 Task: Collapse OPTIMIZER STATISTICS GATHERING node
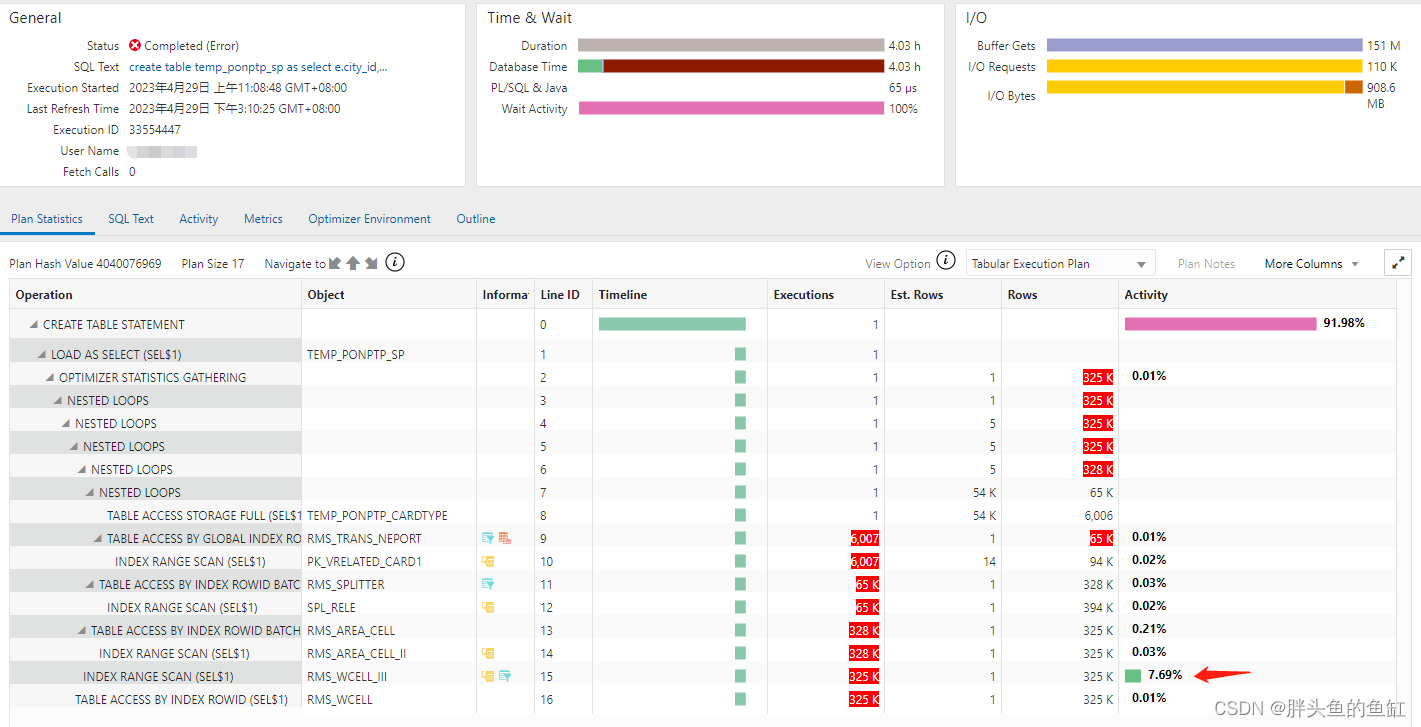(x=50, y=377)
